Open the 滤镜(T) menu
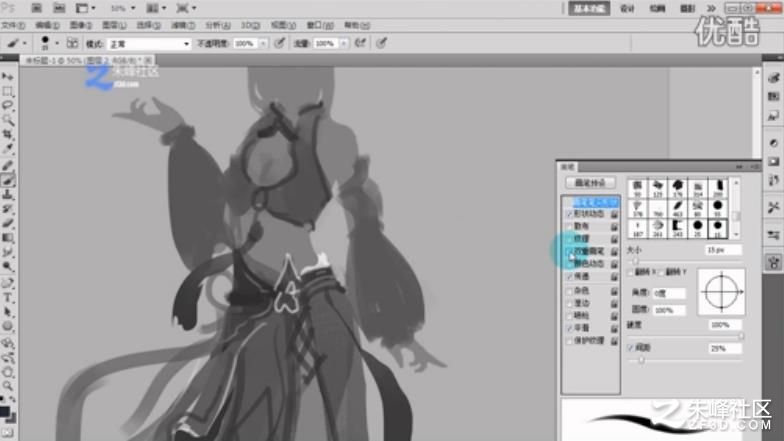The image size is (784, 441). click(x=182, y=25)
